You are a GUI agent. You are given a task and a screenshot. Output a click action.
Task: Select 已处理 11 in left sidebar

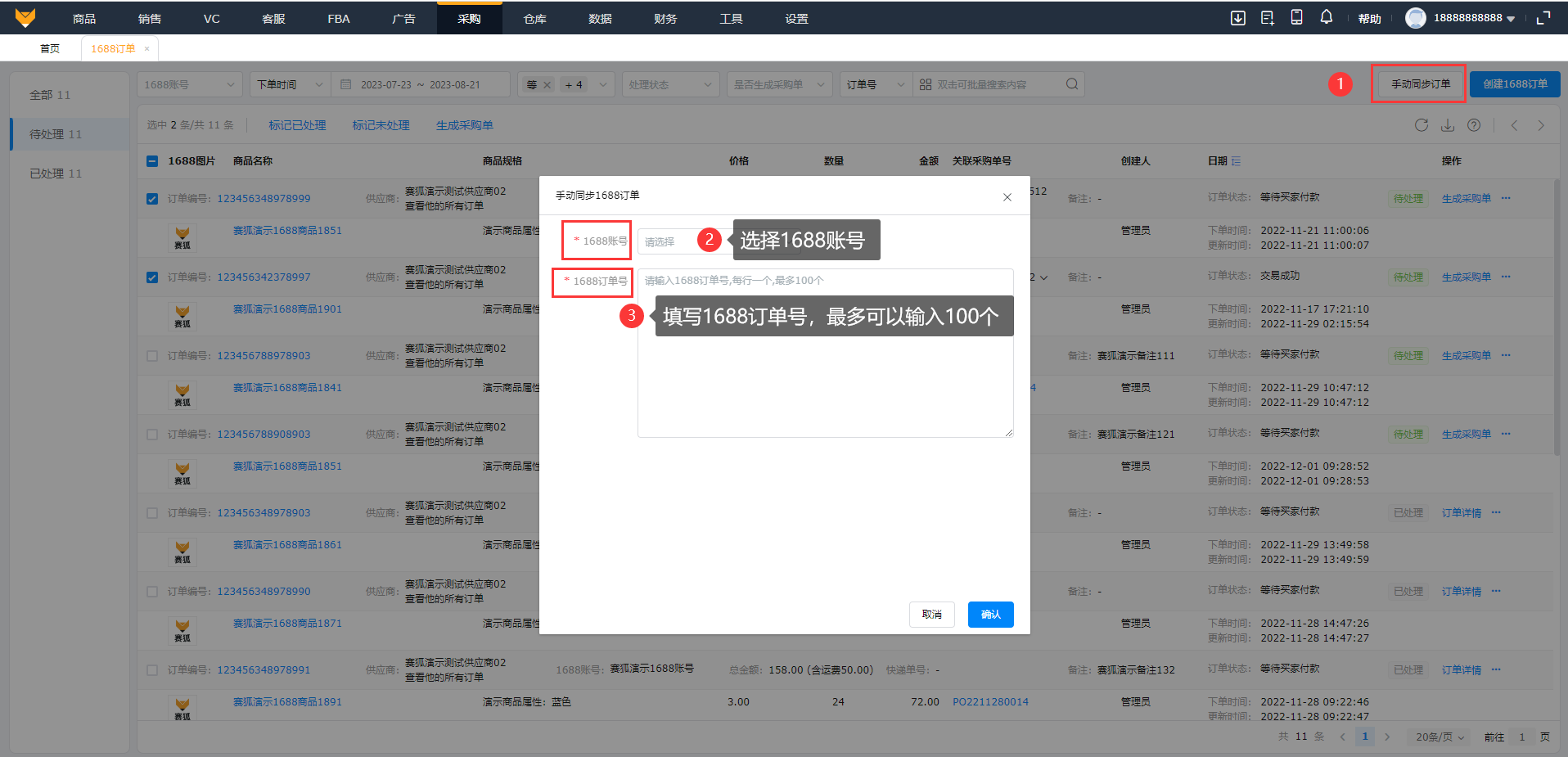[70, 173]
